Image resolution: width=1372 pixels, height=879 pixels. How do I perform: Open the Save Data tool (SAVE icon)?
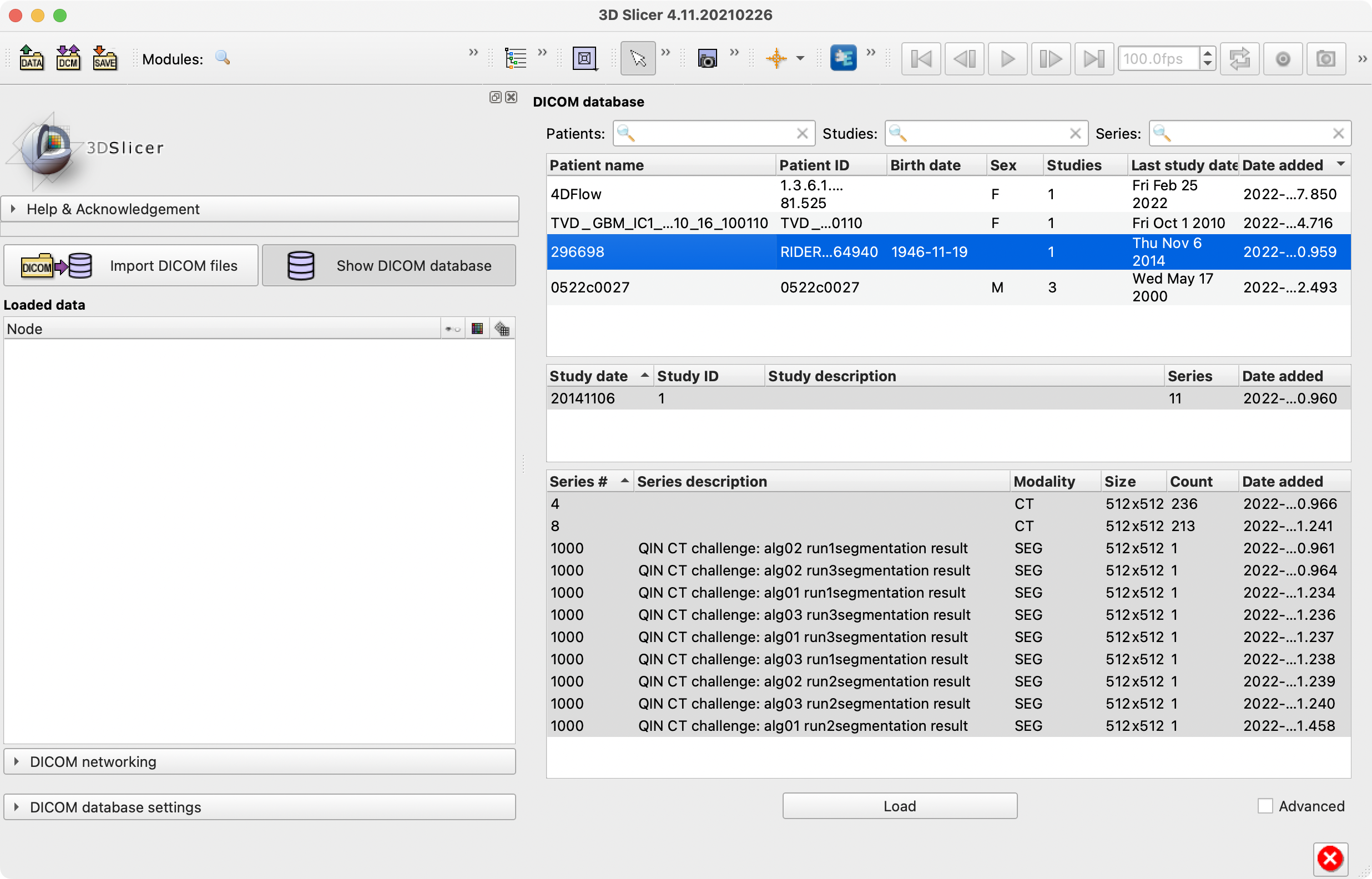pyautogui.click(x=104, y=58)
